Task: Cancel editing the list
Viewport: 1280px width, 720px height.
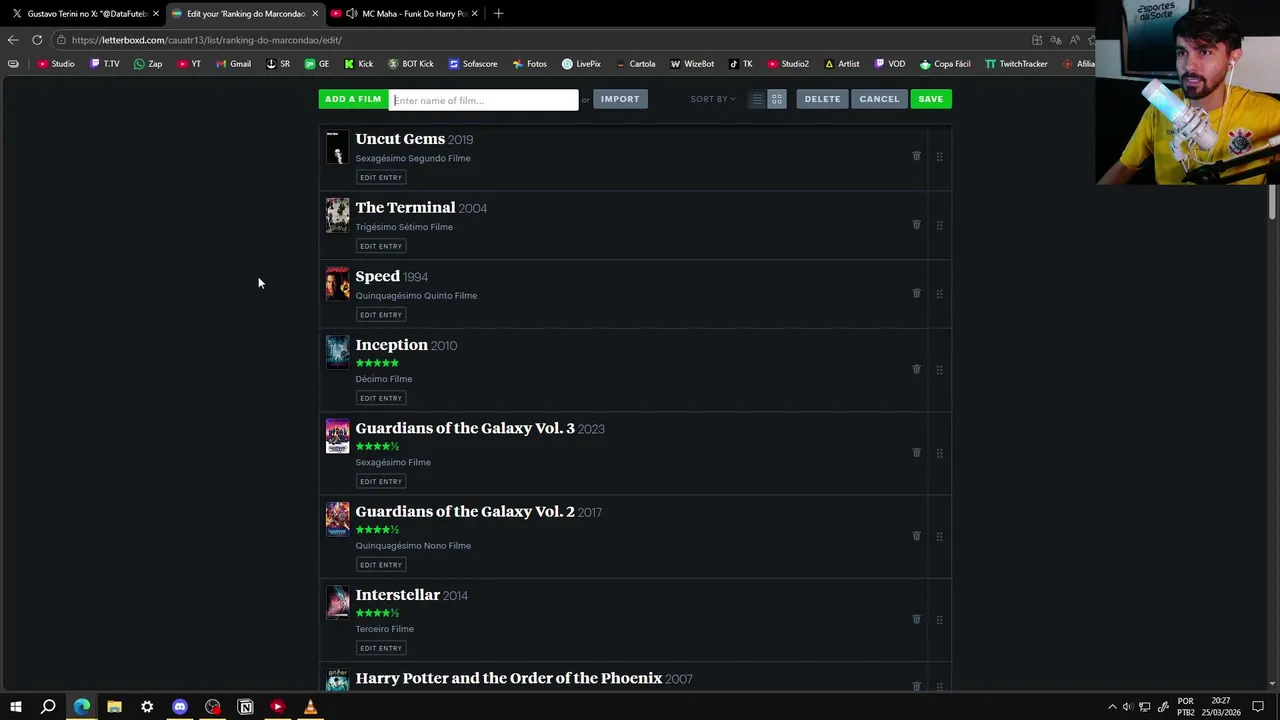Action: [x=879, y=99]
